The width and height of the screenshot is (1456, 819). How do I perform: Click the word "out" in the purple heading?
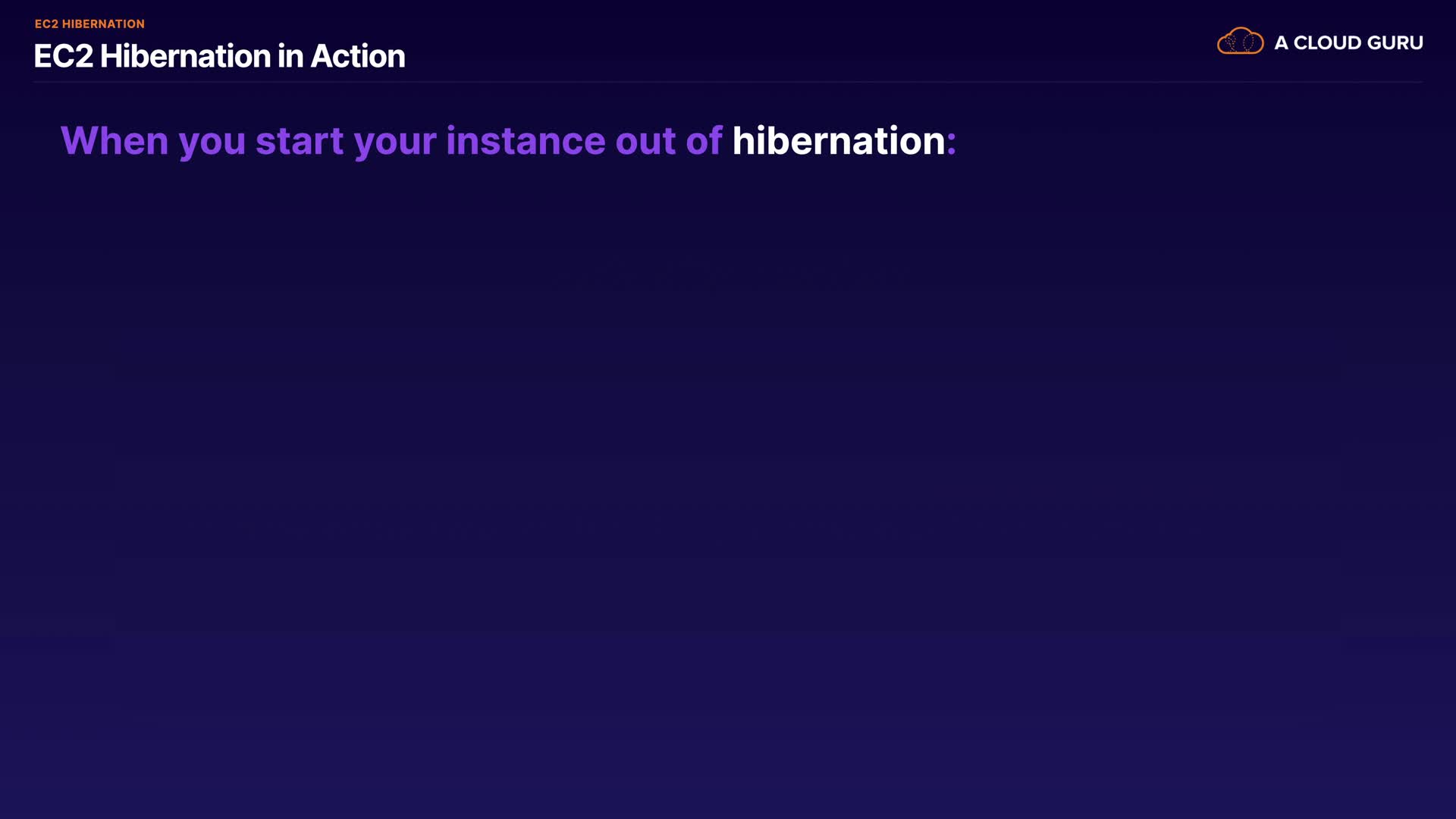[645, 141]
